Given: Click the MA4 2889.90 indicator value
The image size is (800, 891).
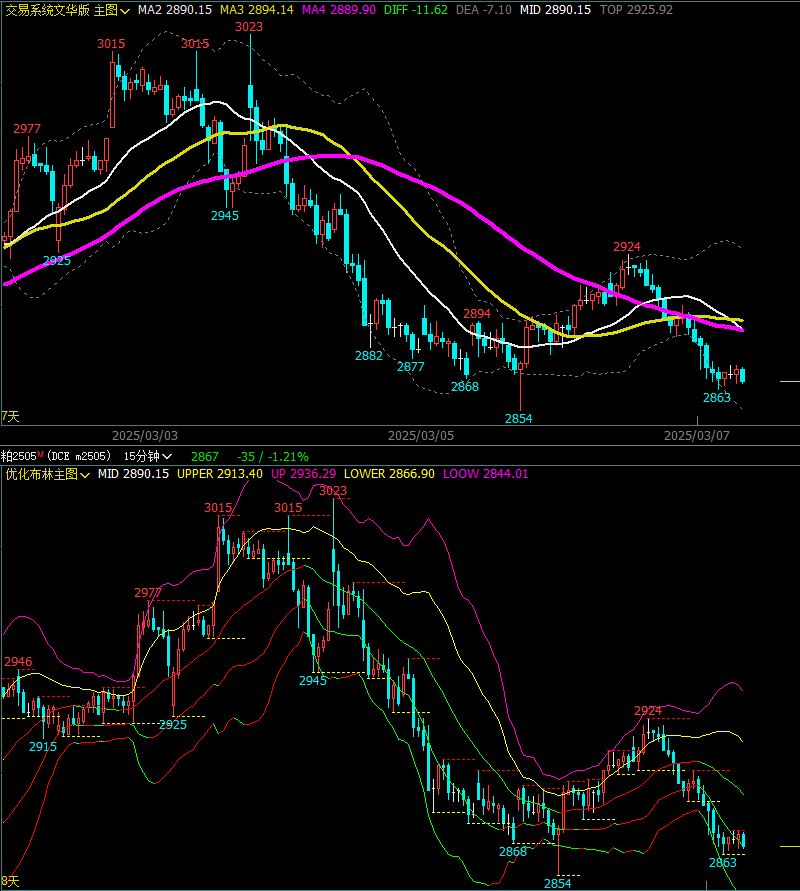Looking at the screenshot, I should click(x=339, y=10).
